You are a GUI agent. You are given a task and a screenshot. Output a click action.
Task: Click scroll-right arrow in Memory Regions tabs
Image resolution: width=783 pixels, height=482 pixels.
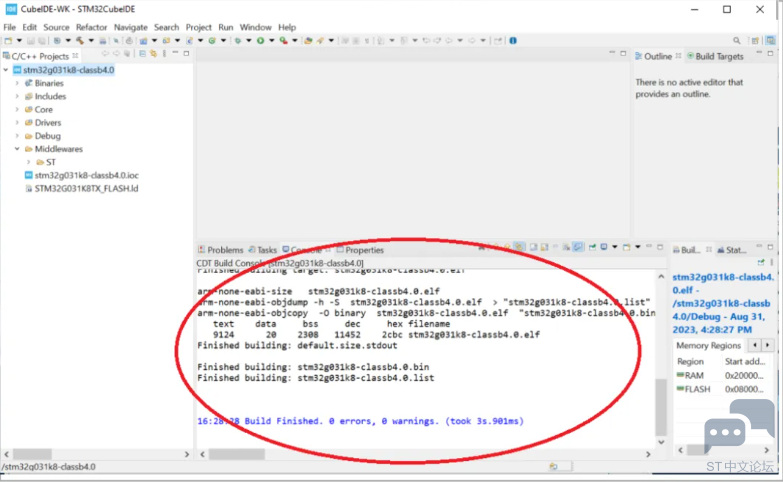click(x=768, y=345)
